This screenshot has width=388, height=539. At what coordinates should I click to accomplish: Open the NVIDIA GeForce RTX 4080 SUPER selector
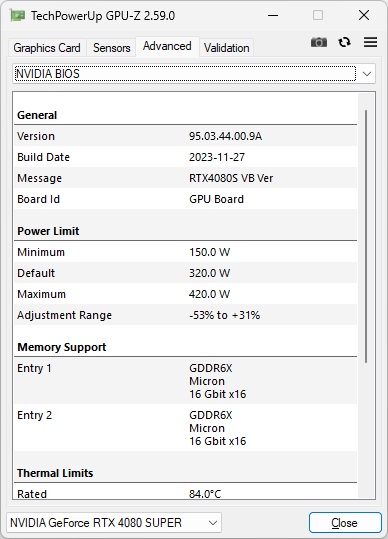pos(114,523)
